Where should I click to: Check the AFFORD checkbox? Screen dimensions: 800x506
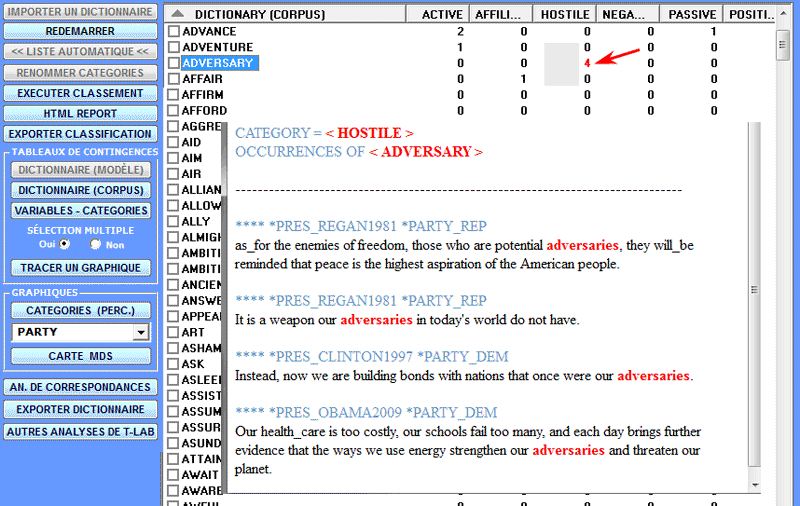tap(174, 110)
